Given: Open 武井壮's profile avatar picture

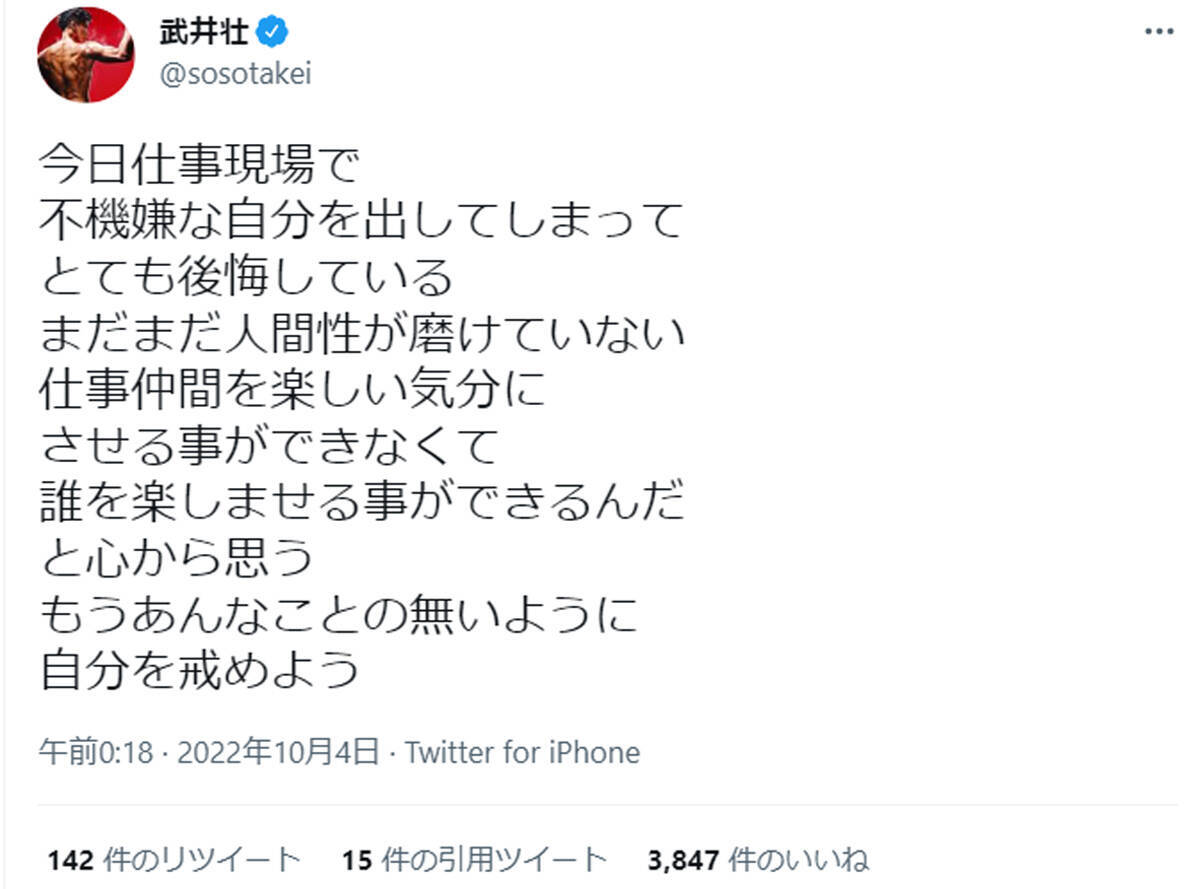Looking at the screenshot, I should click(86, 52).
